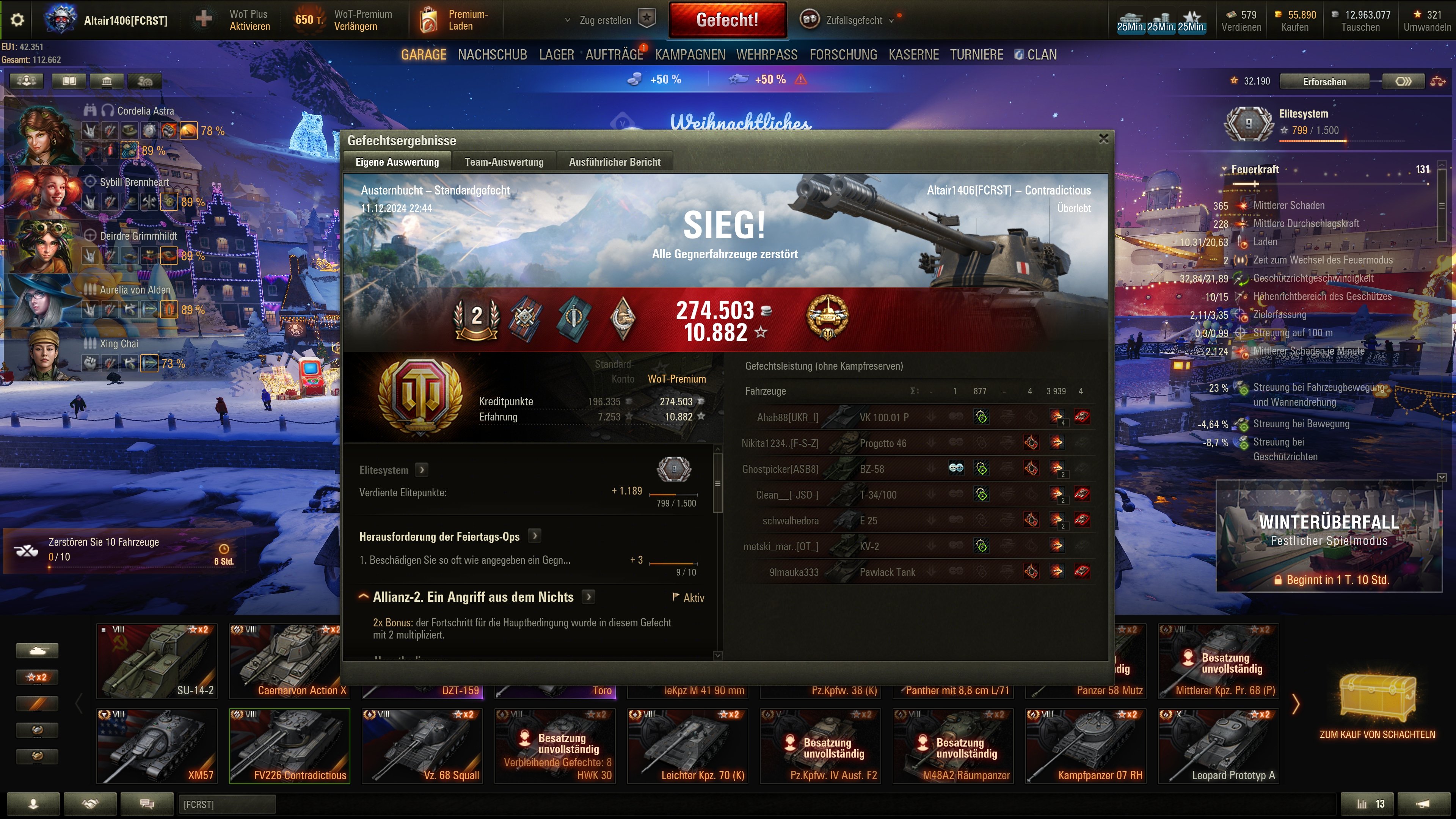Viewport: 1456px width, 819px height.
Task: Open the chat bubble icon in bottom bar
Action: point(147,804)
